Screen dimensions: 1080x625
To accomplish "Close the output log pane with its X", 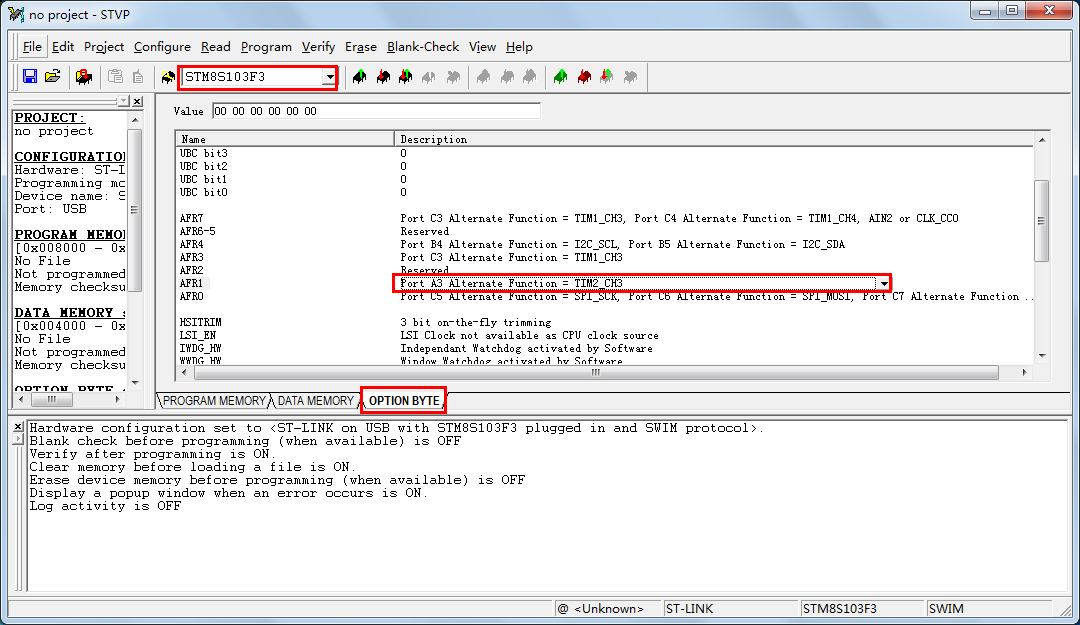I will [x=18, y=427].
